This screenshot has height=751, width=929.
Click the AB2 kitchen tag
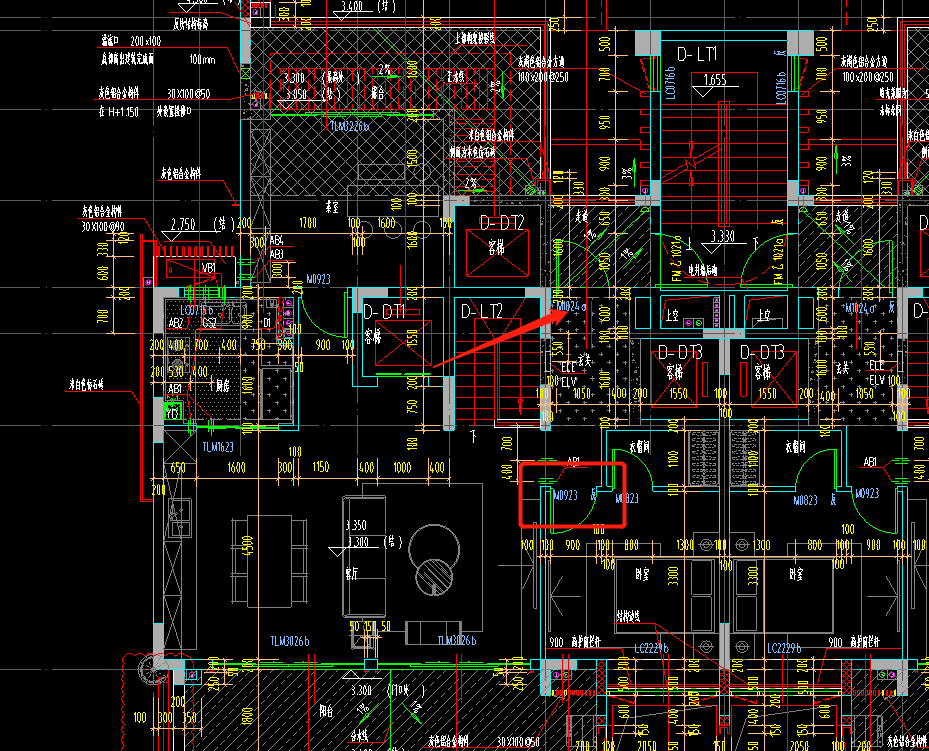coord(176,323)
